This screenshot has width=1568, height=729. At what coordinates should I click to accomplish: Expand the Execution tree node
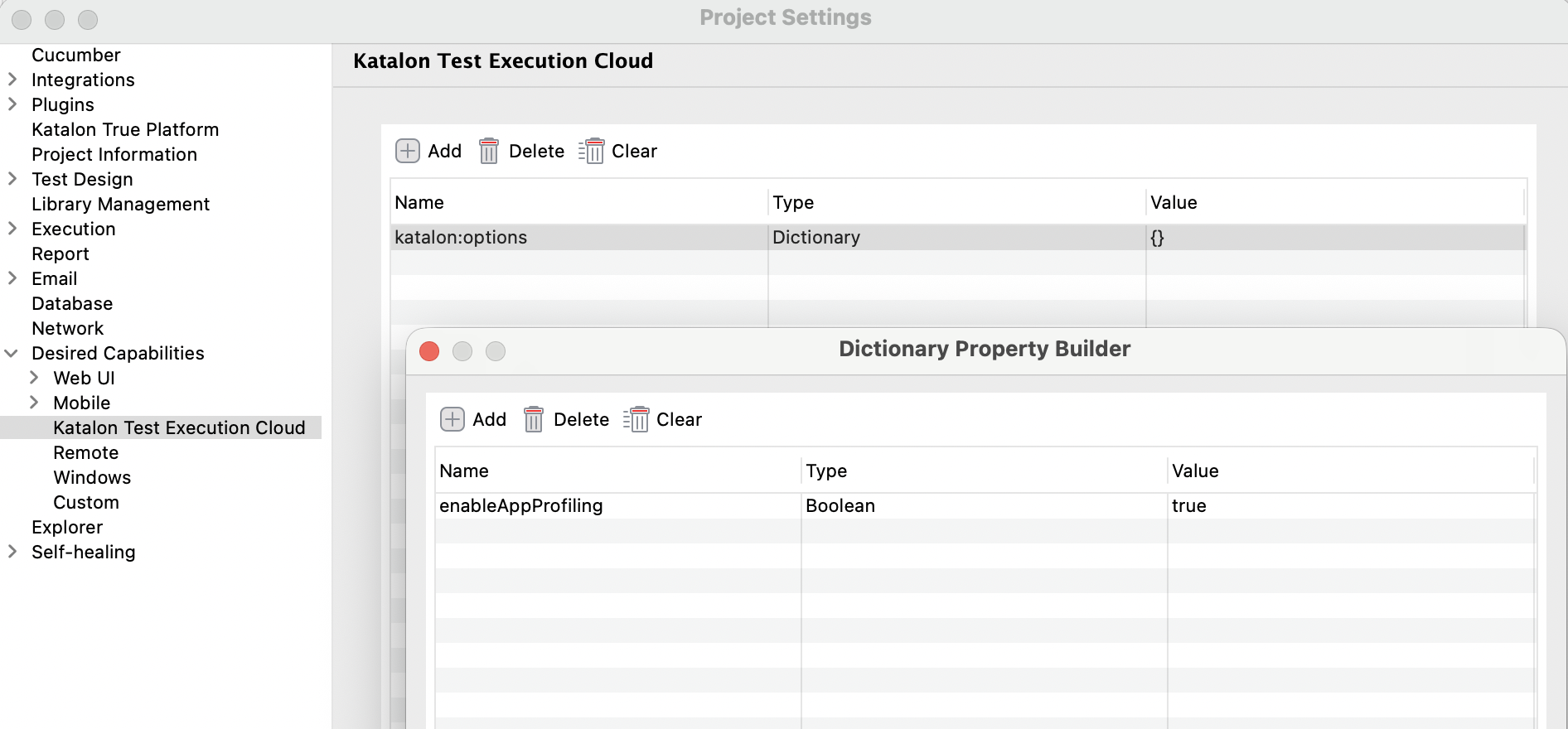12,229
